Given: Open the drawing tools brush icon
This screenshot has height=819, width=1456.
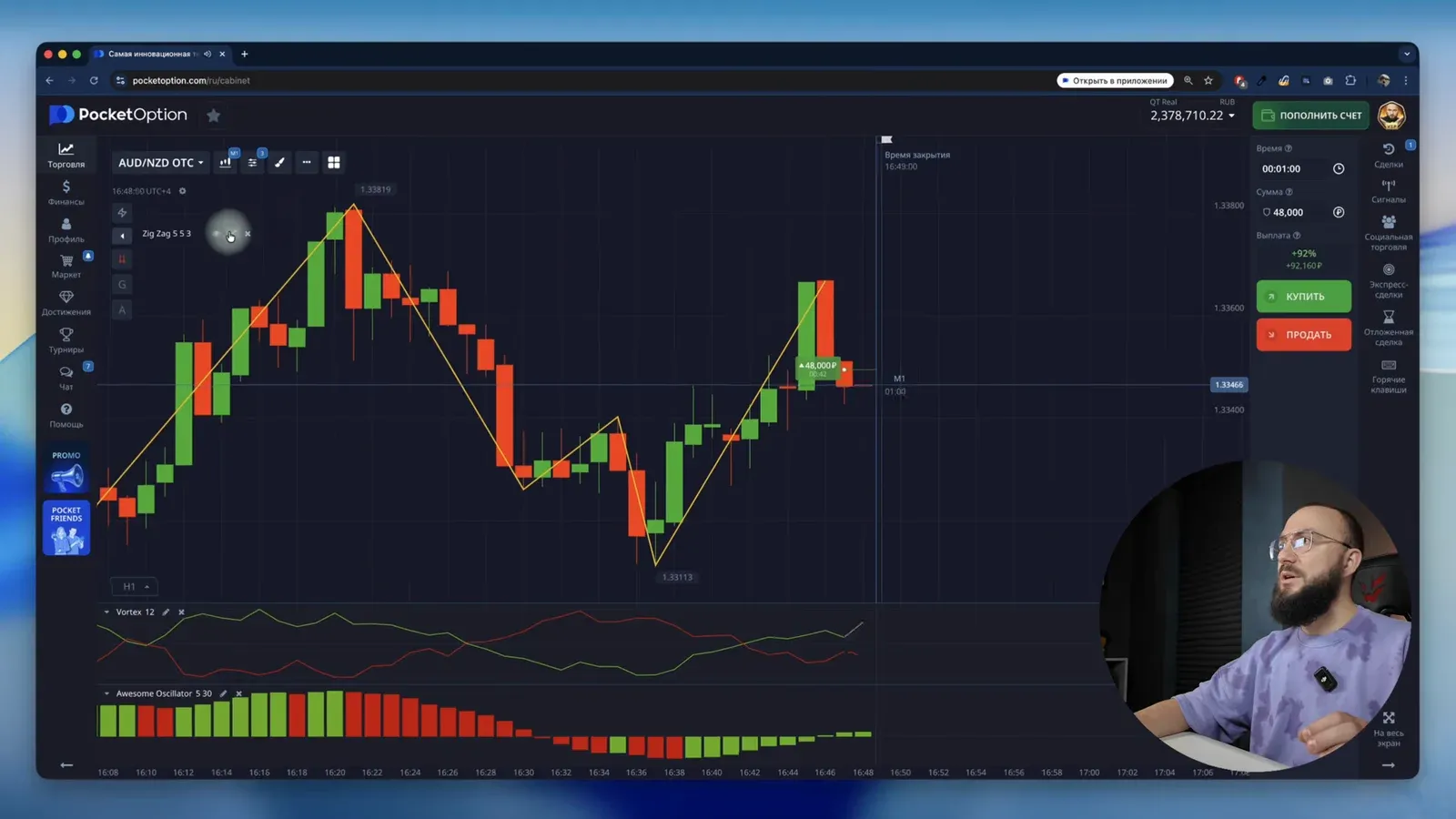Looking at the screenshot, I should pyautogui.click(x=280, y=162).
